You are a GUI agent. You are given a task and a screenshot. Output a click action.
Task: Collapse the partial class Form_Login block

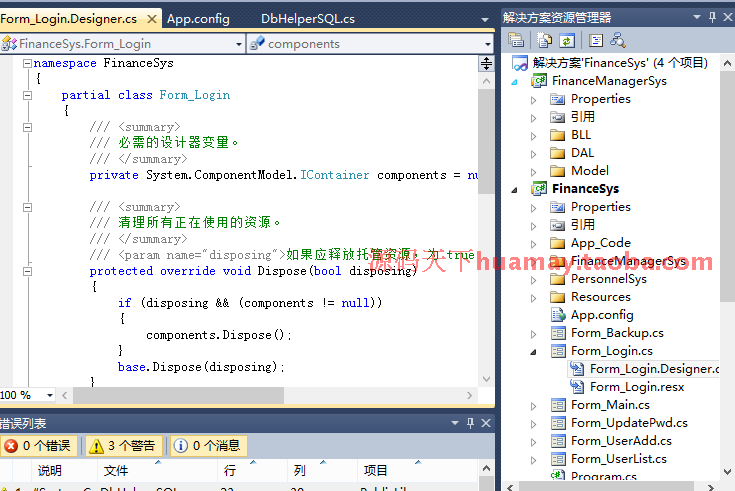pos(28,95)
